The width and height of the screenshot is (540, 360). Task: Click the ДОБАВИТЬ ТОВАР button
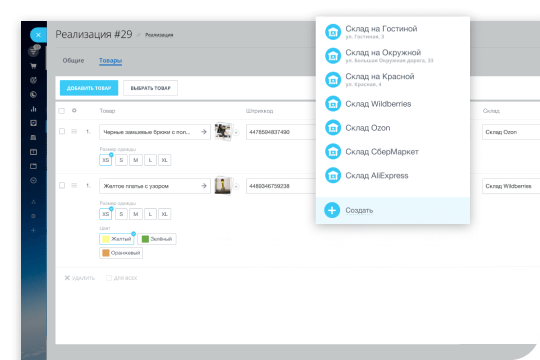click(x=89, y=88)
